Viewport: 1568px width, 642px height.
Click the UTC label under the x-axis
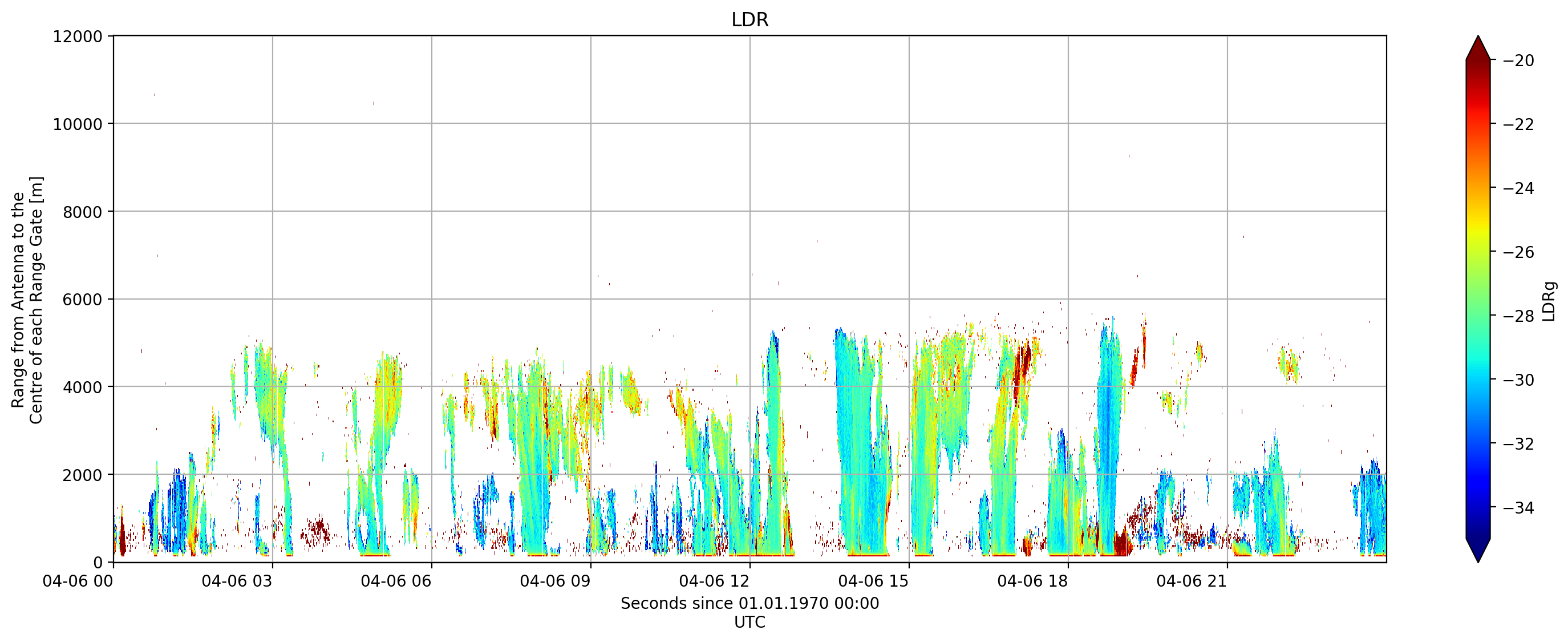coord(749,623)
